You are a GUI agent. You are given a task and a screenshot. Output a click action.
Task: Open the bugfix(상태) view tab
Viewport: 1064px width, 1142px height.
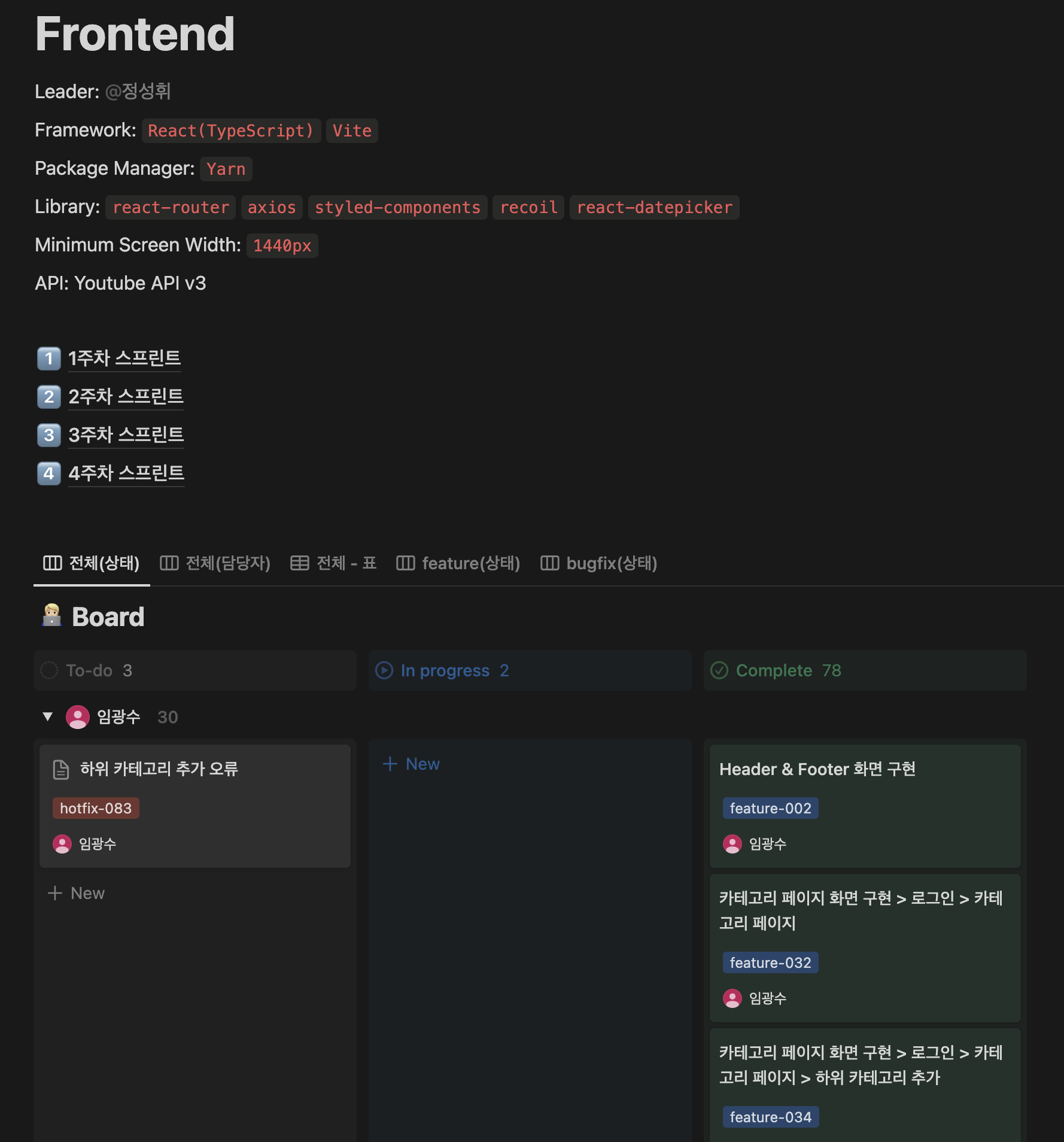pyautogui.click(x=599, y=563)
